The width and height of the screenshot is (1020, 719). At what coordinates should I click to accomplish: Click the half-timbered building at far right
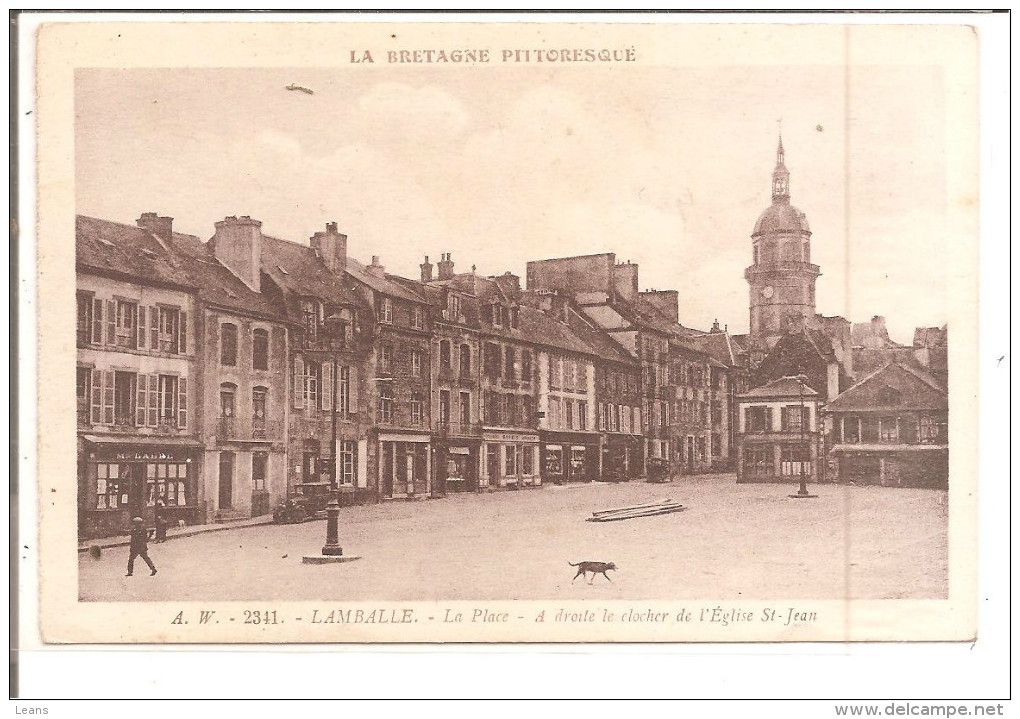[x=888, y=425]
